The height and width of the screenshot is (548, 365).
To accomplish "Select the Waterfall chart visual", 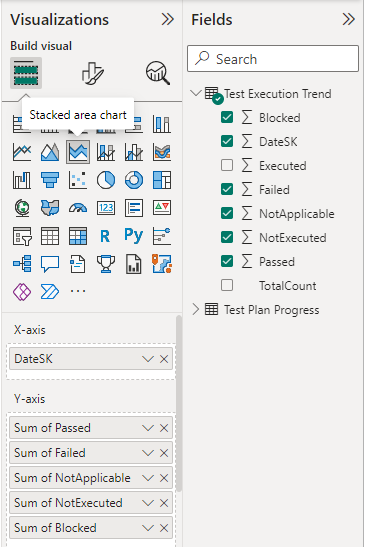I will coord(22,180).
